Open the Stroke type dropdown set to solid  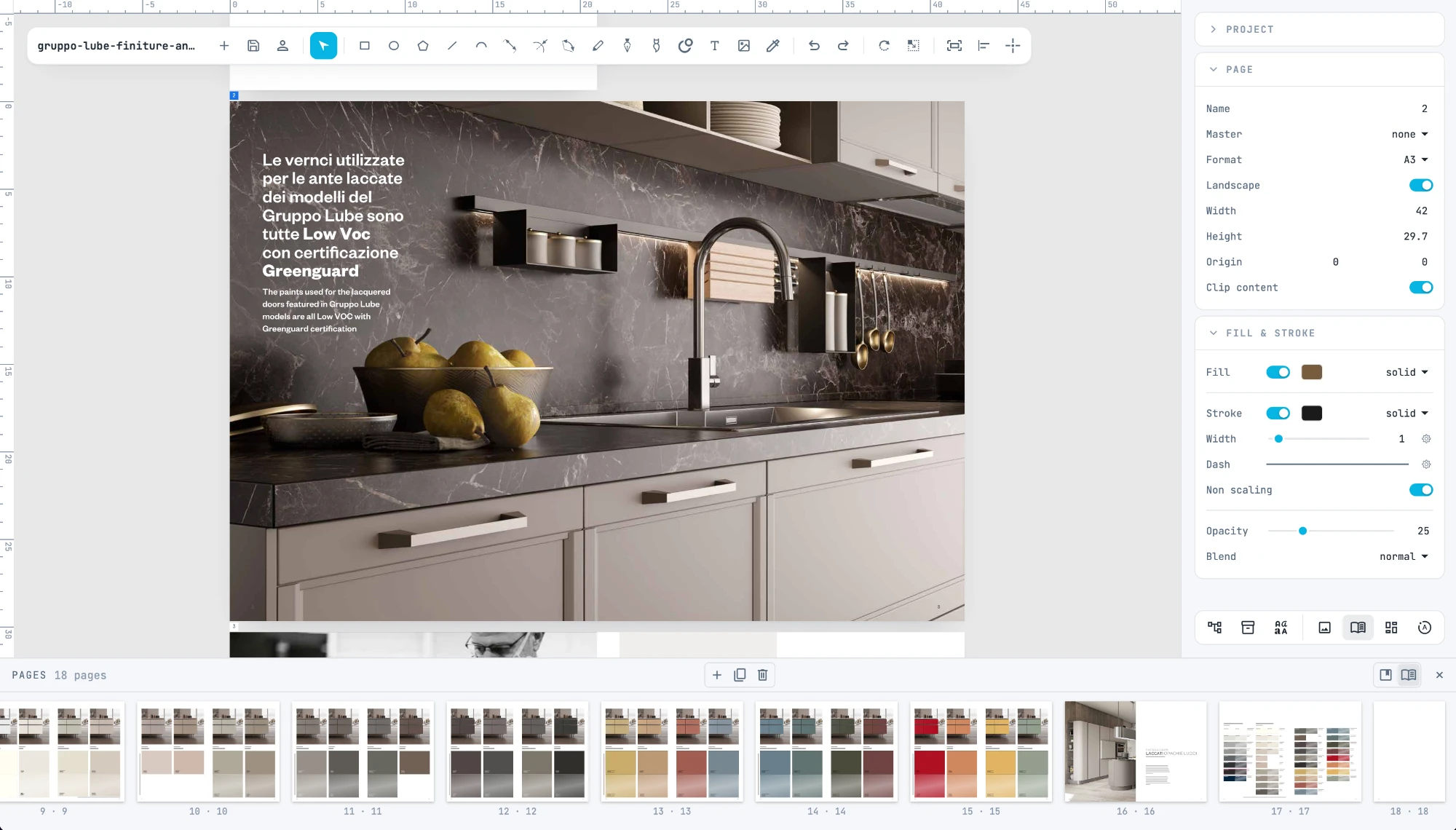coord(1407,414)
